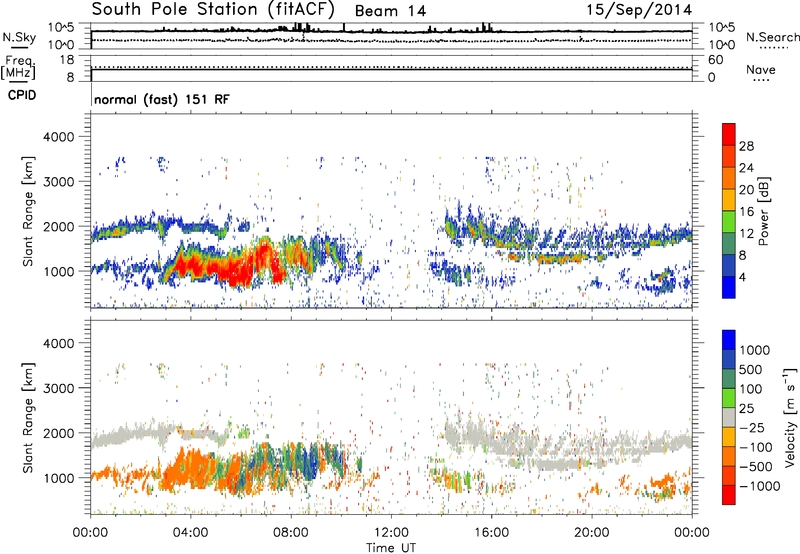Click the blue top of Velocity color bar

tap(729, 340)
